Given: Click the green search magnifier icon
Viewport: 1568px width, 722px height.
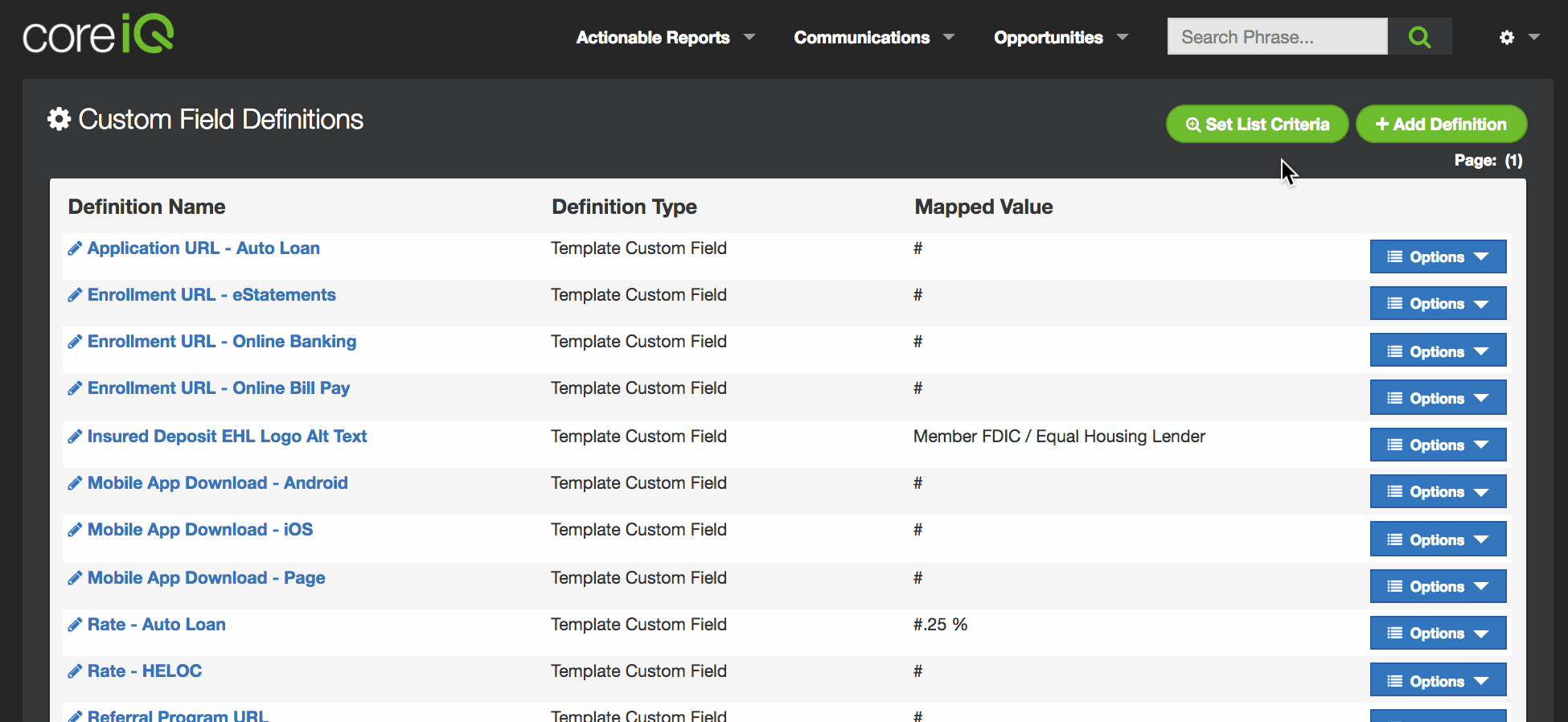Looking at the screenshot, I should (x=1419, y=37).
